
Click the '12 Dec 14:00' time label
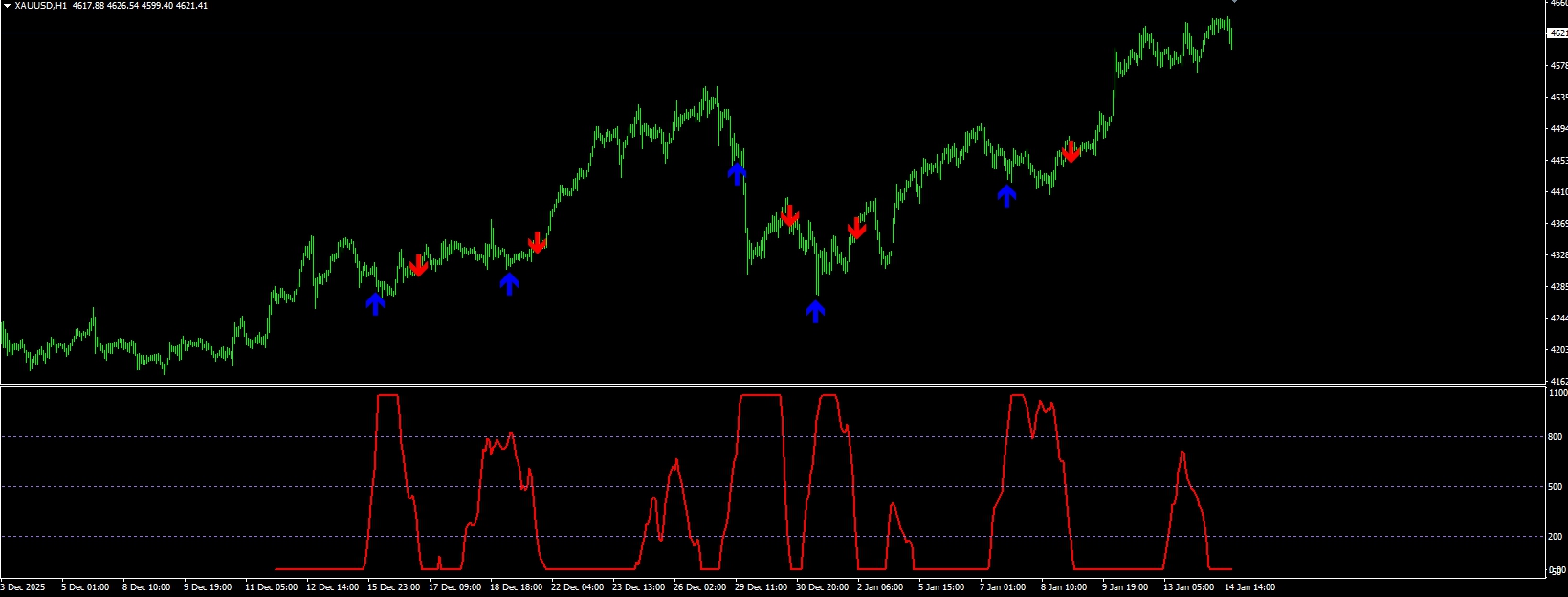[x=333, y=587]
